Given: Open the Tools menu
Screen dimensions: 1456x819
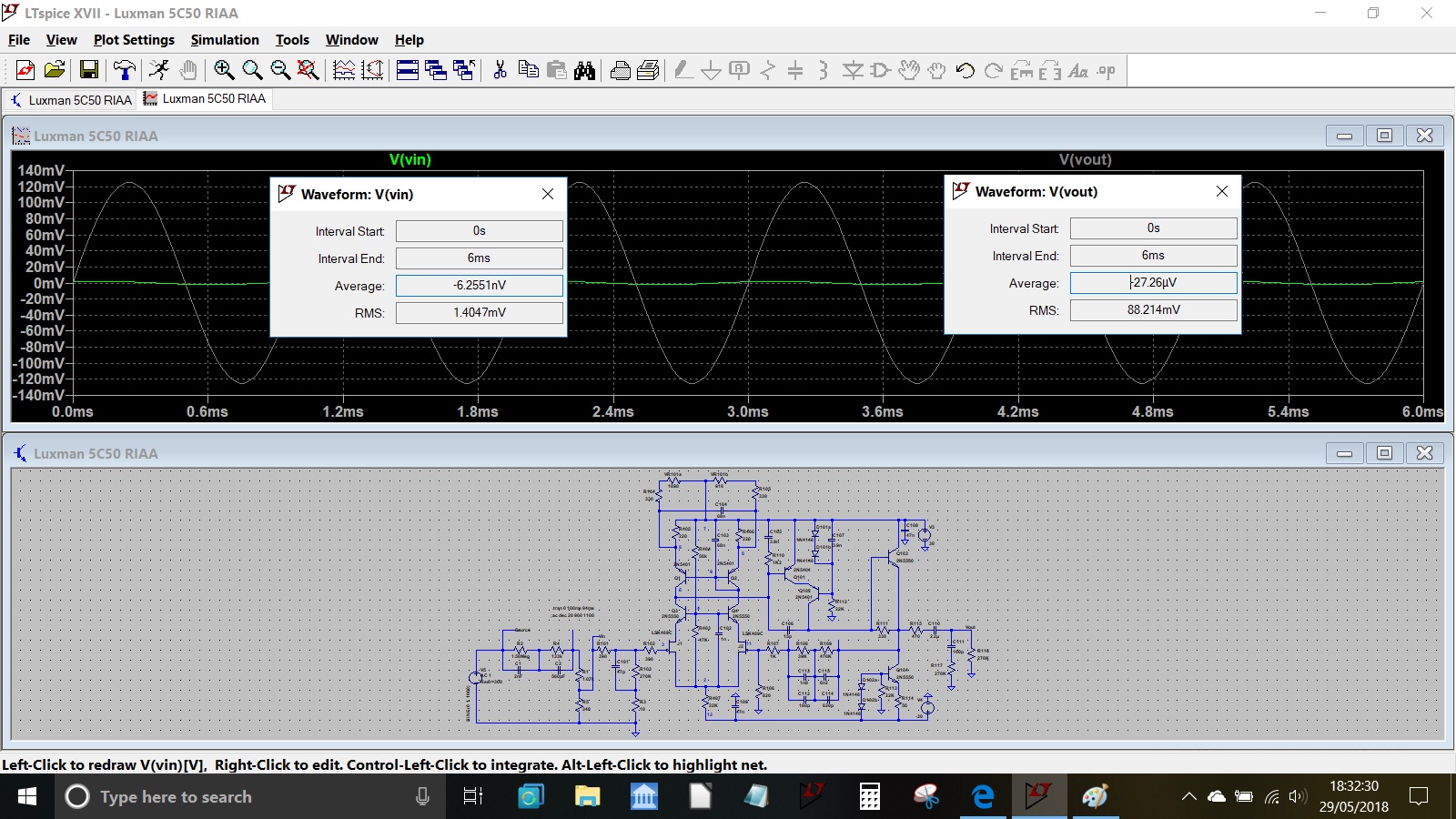Looking at the screenshot, I should pos(292,40).
